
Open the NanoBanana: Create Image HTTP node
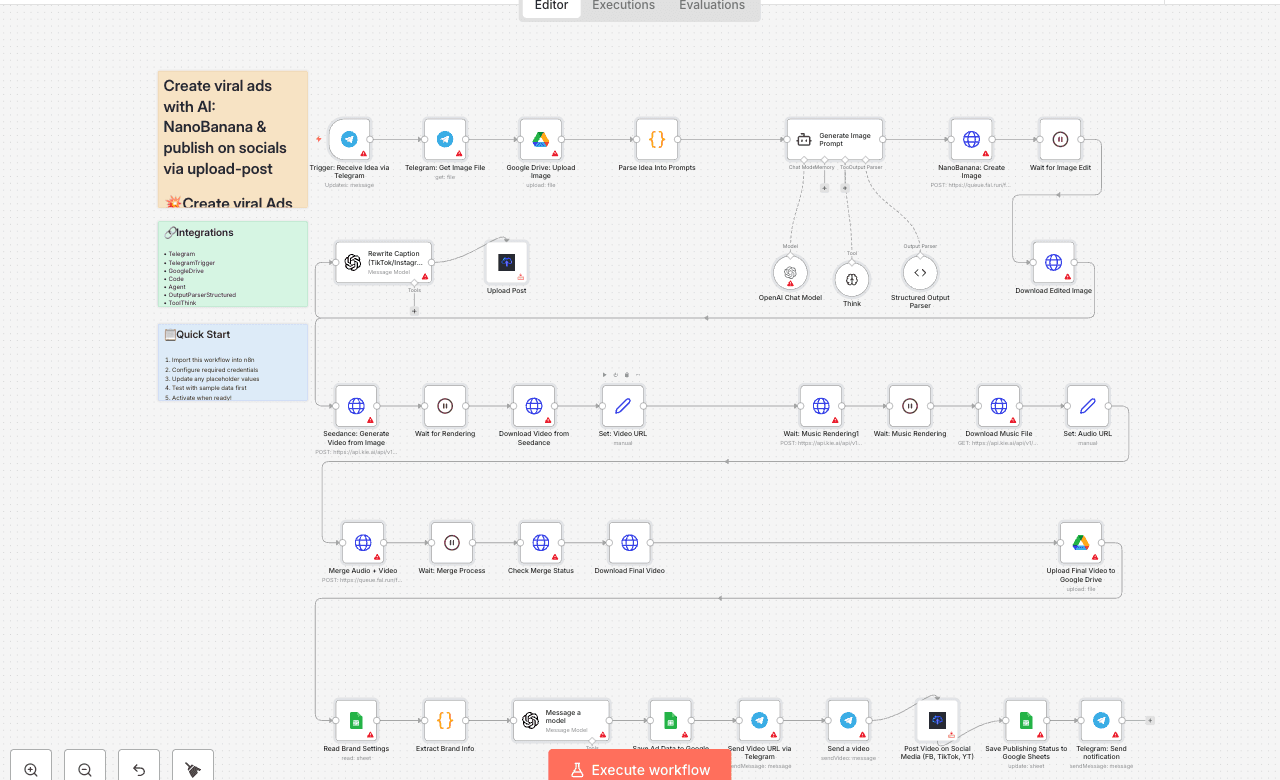969,140
